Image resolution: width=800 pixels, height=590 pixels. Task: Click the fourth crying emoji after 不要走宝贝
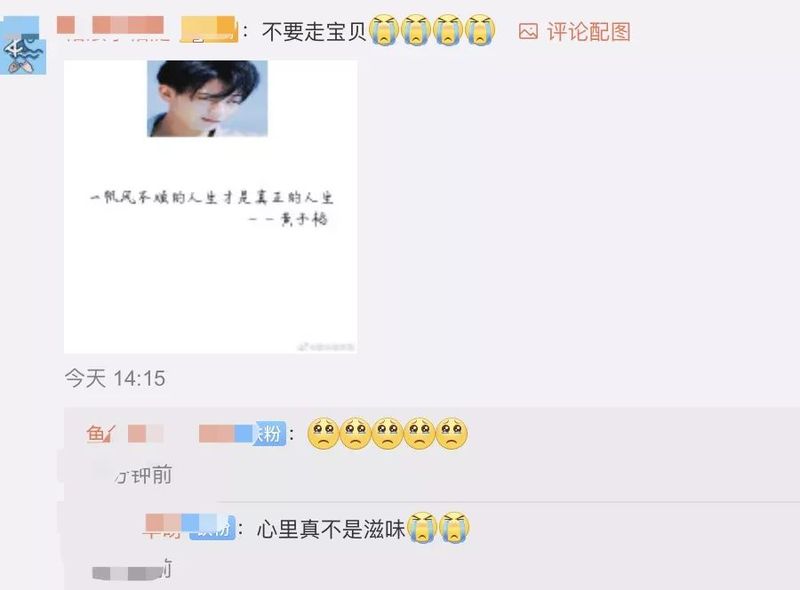click(x=480, y=30)
